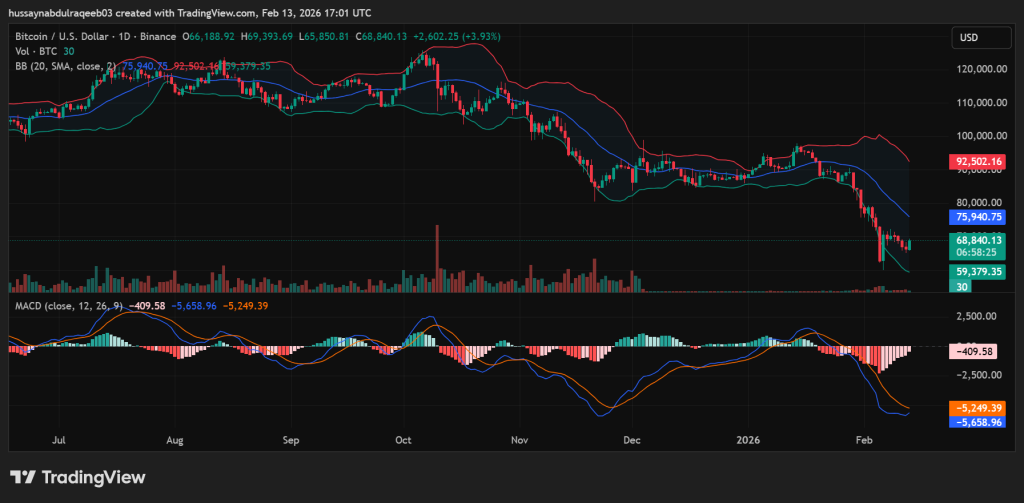Select the BB (20, SMA, close, 2) indicator legend

point(62,66)
